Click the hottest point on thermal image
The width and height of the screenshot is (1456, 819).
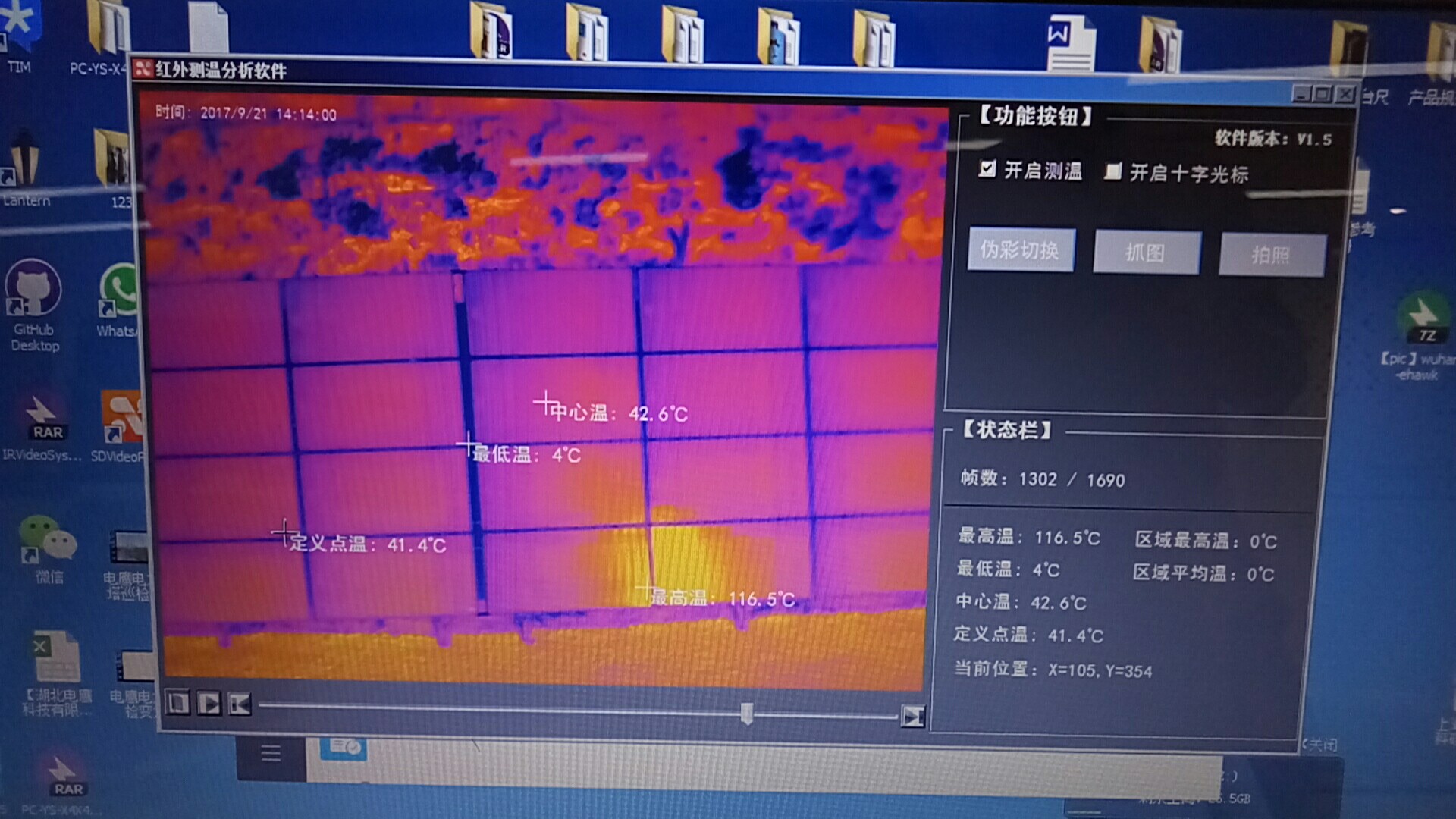click(646, 588)
